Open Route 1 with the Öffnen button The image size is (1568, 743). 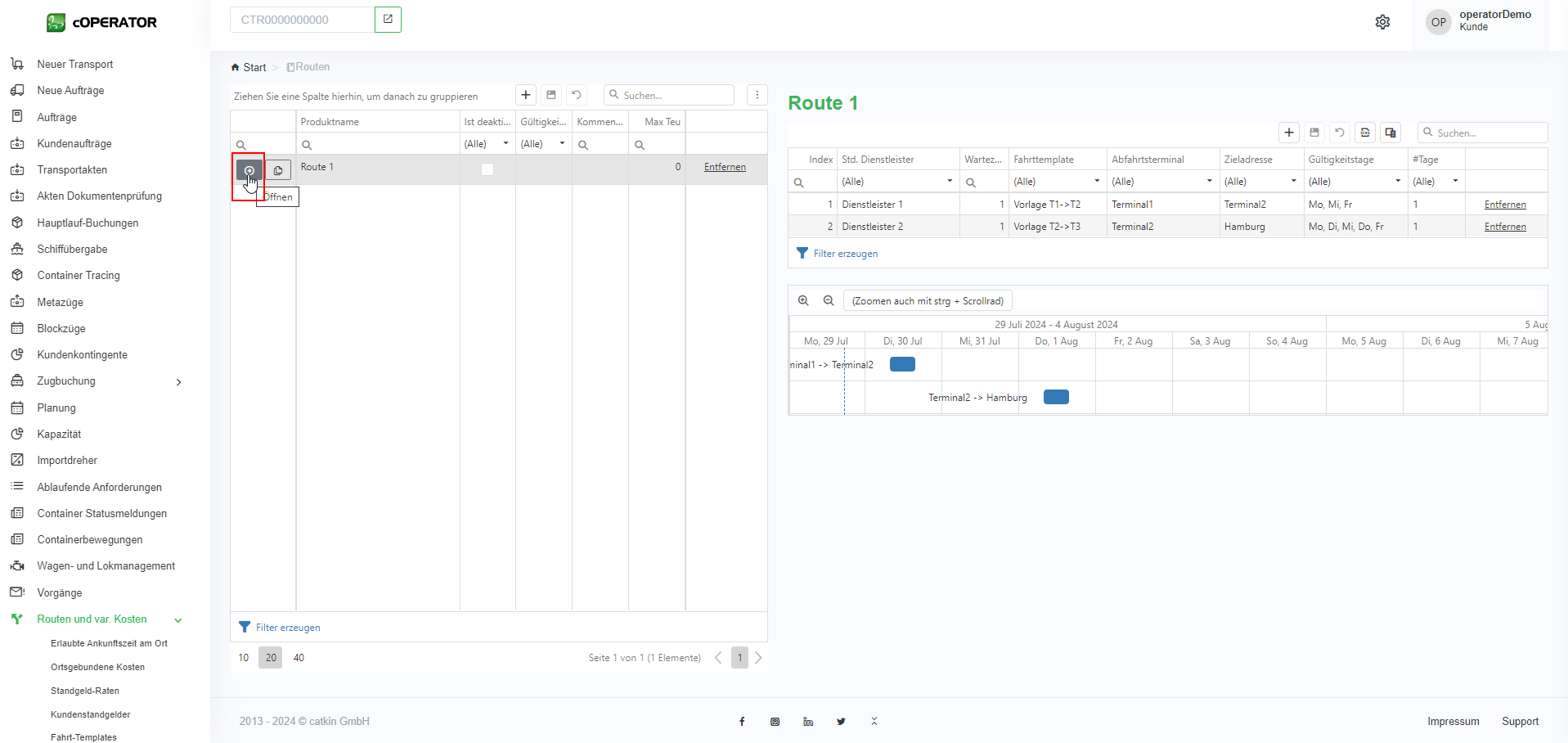point(249,170)
